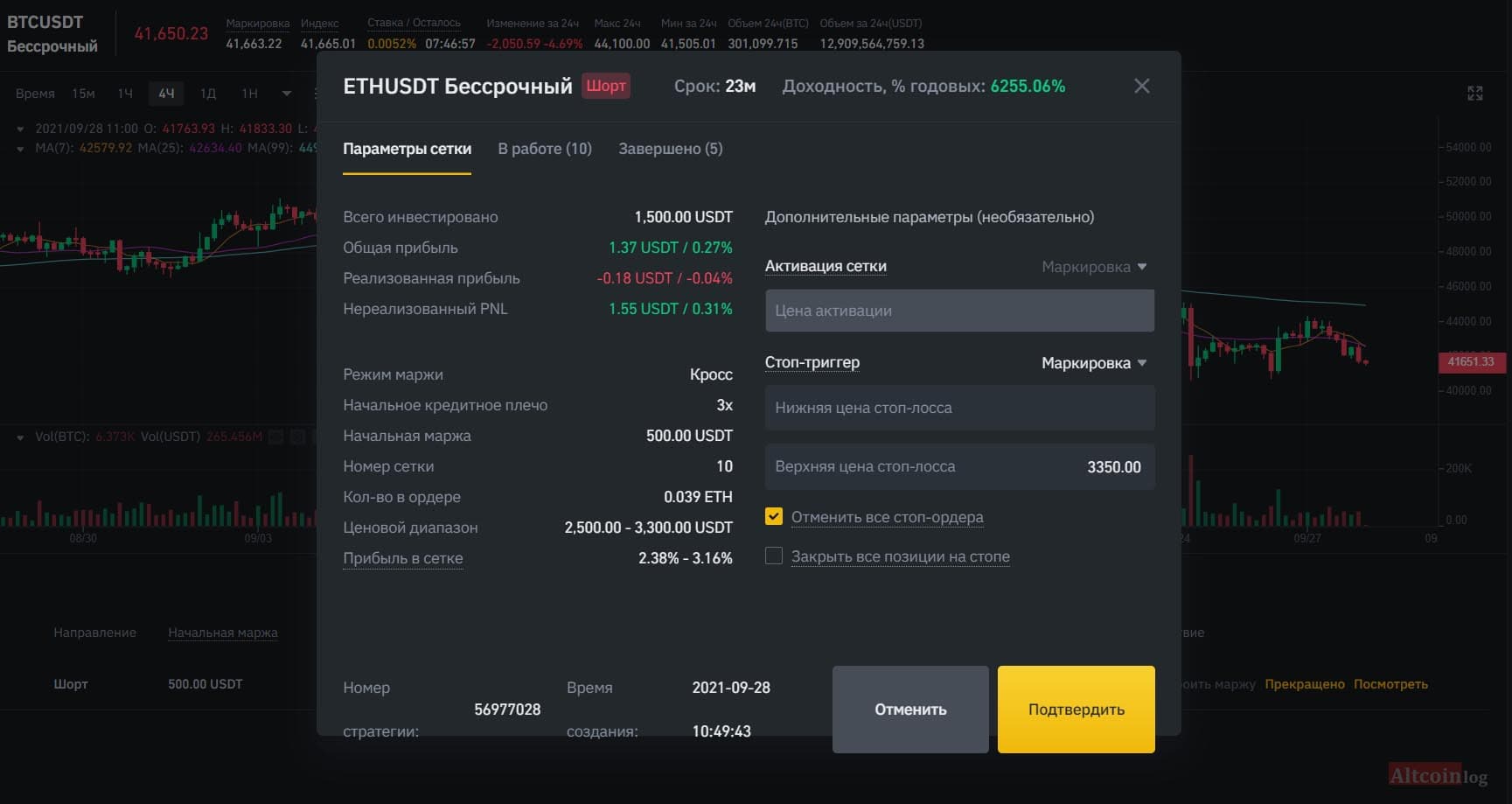1512x804 pixels.
Task: Click the yellow Подтвердить button
Action: (1077, 710)
